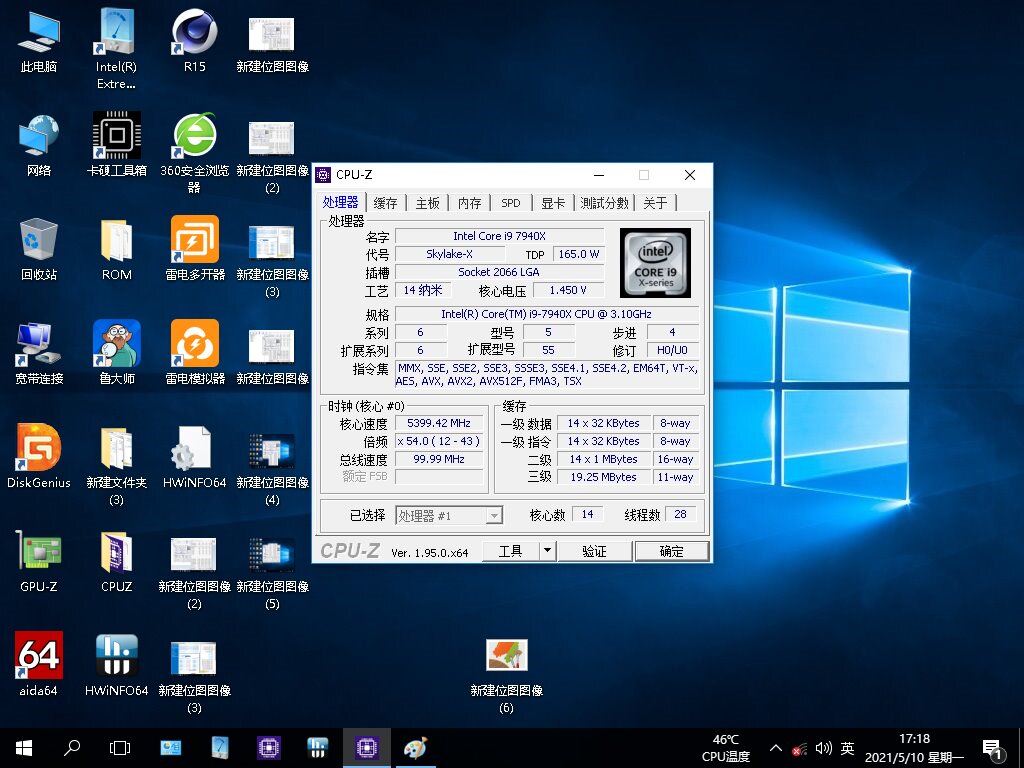Select the CPUZ folder on desktop

coord(116,560)
